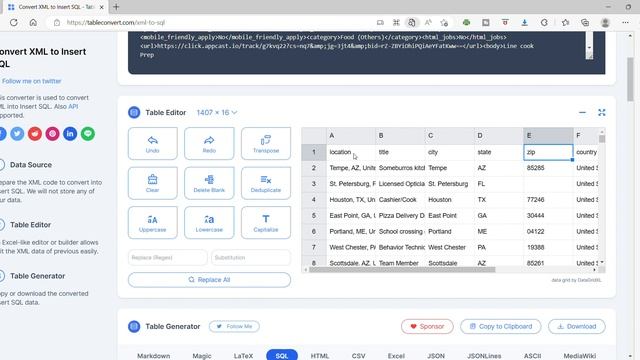Switch to HTML output tab

[320, 356]
